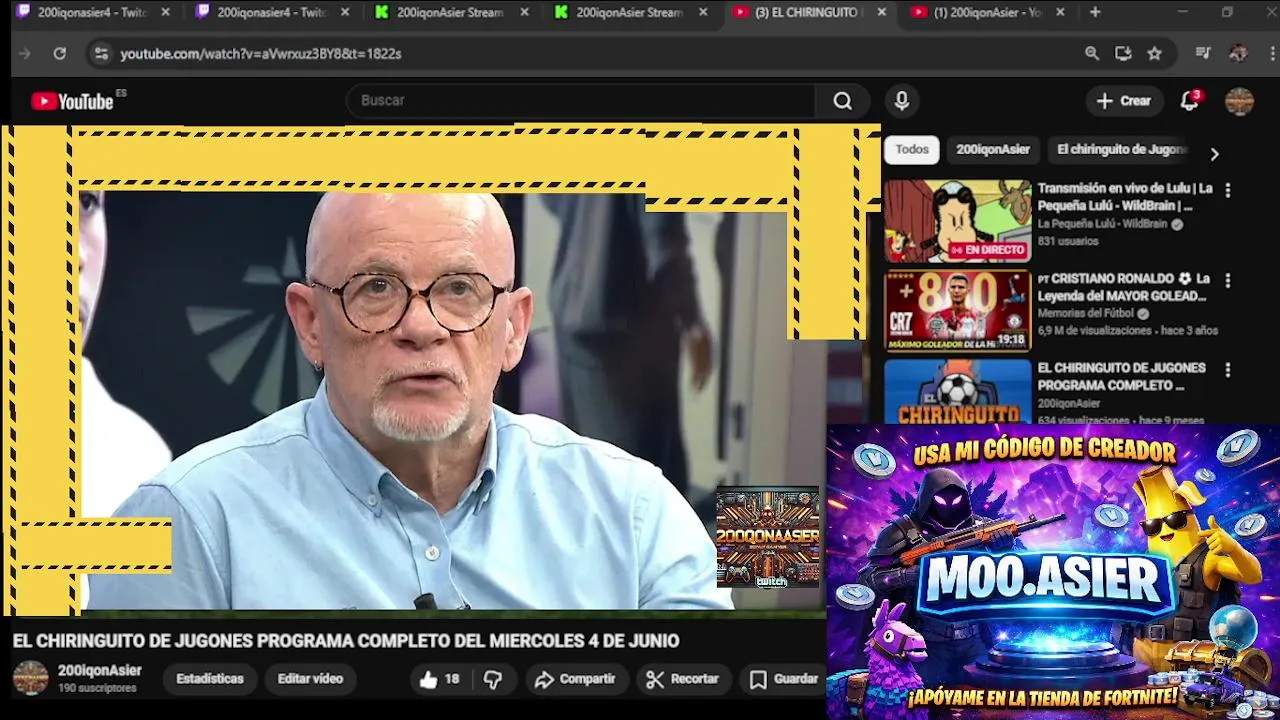Click the video title about MIERCOLES 4 DE JUNIO
Screen dimensions: 1280x720
coord(346,641)
